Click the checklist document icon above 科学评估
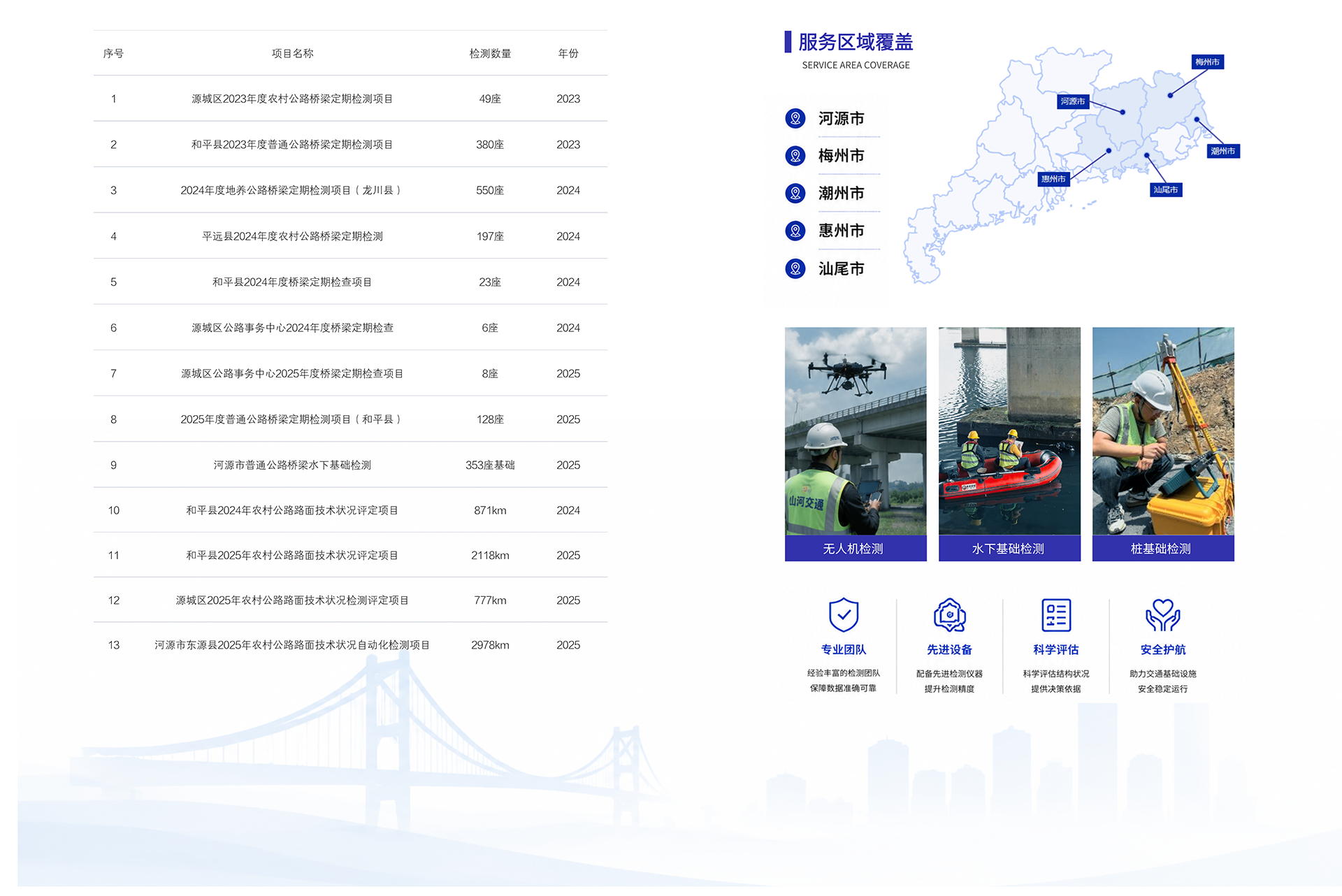 coord(1056,615)
